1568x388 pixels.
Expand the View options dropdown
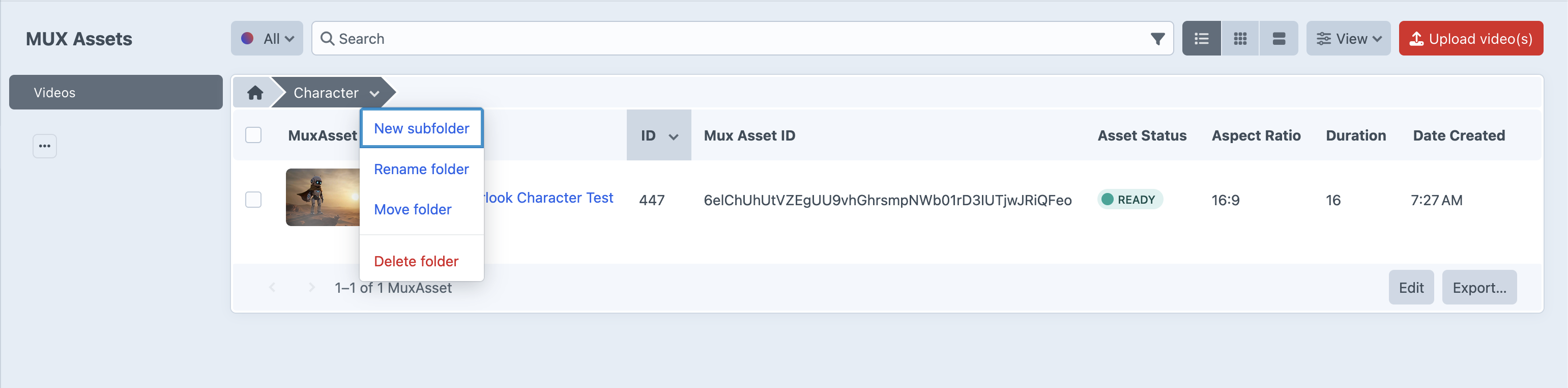pos(1348,38)
